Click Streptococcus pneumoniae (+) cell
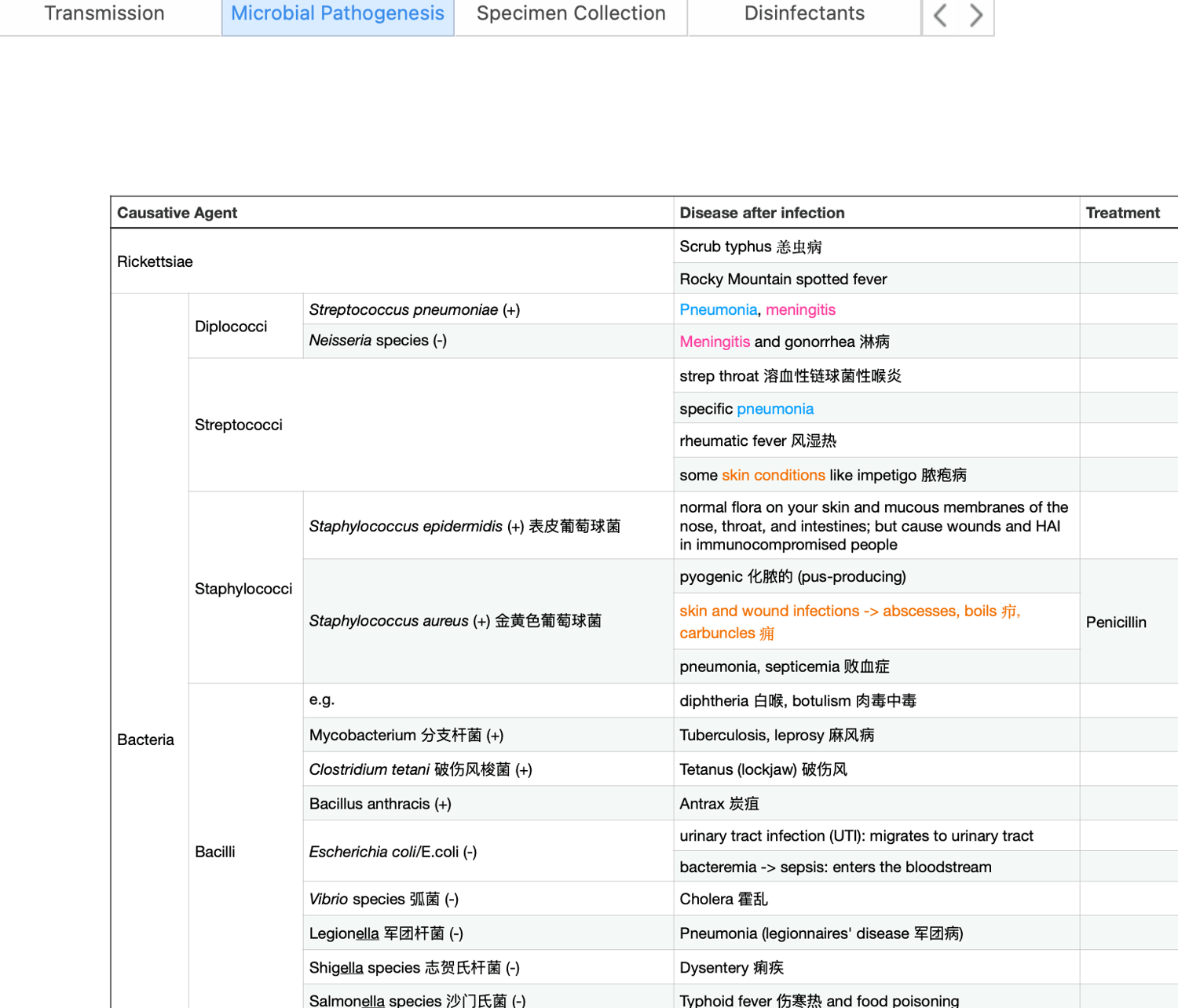Viewport: 1178px width, 1008px height. [x=488, y=309]
